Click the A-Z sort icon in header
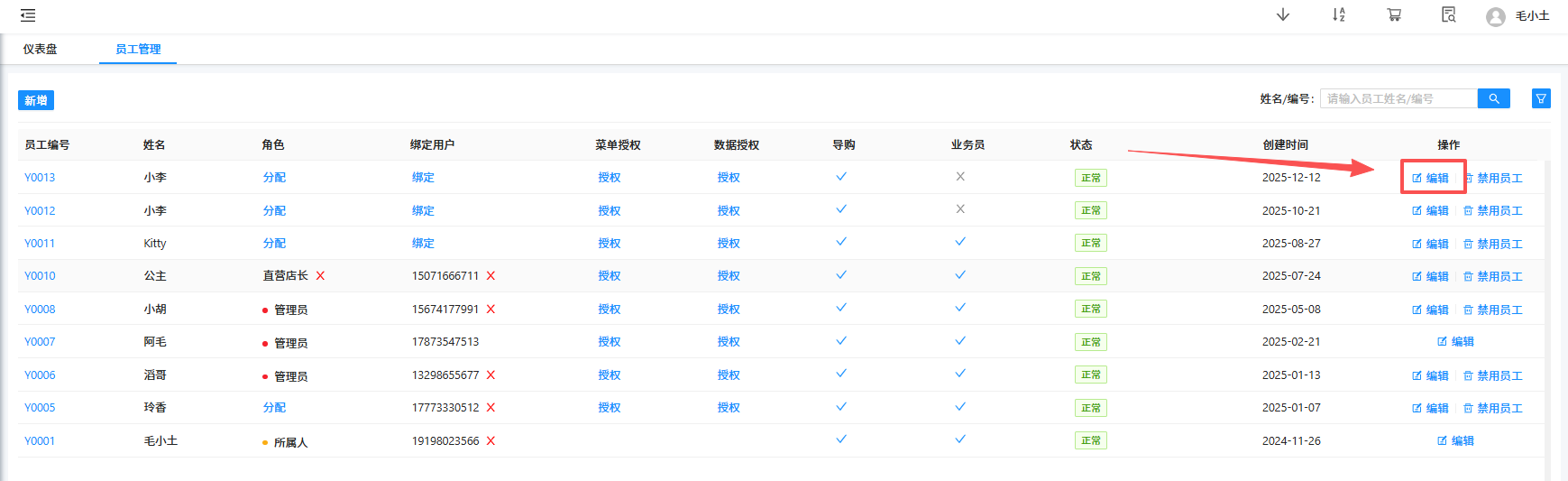1568x481 pixels. pyautogui.click(x=1339, y=15)
